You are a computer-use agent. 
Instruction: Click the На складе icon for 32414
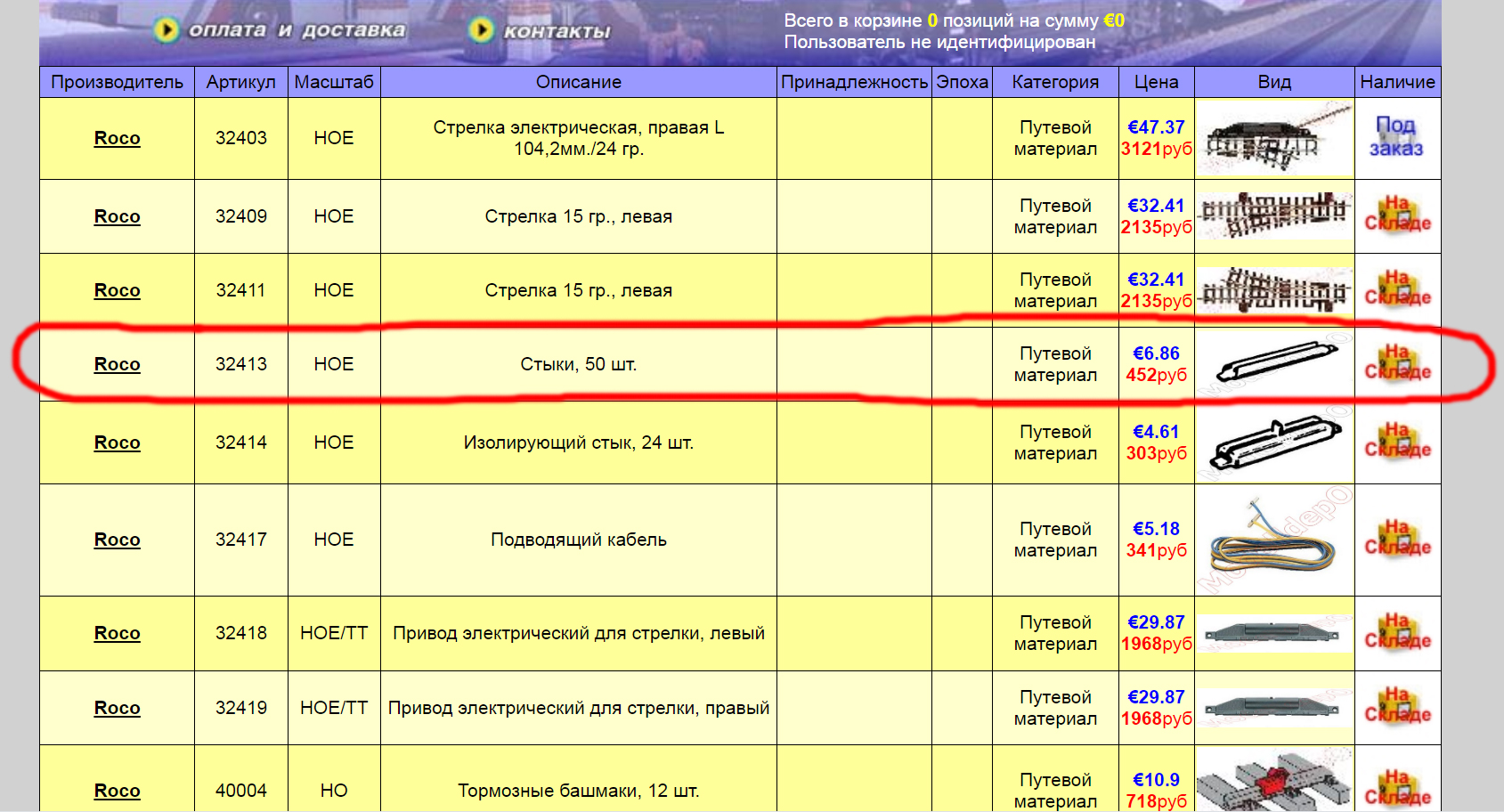1397,441
